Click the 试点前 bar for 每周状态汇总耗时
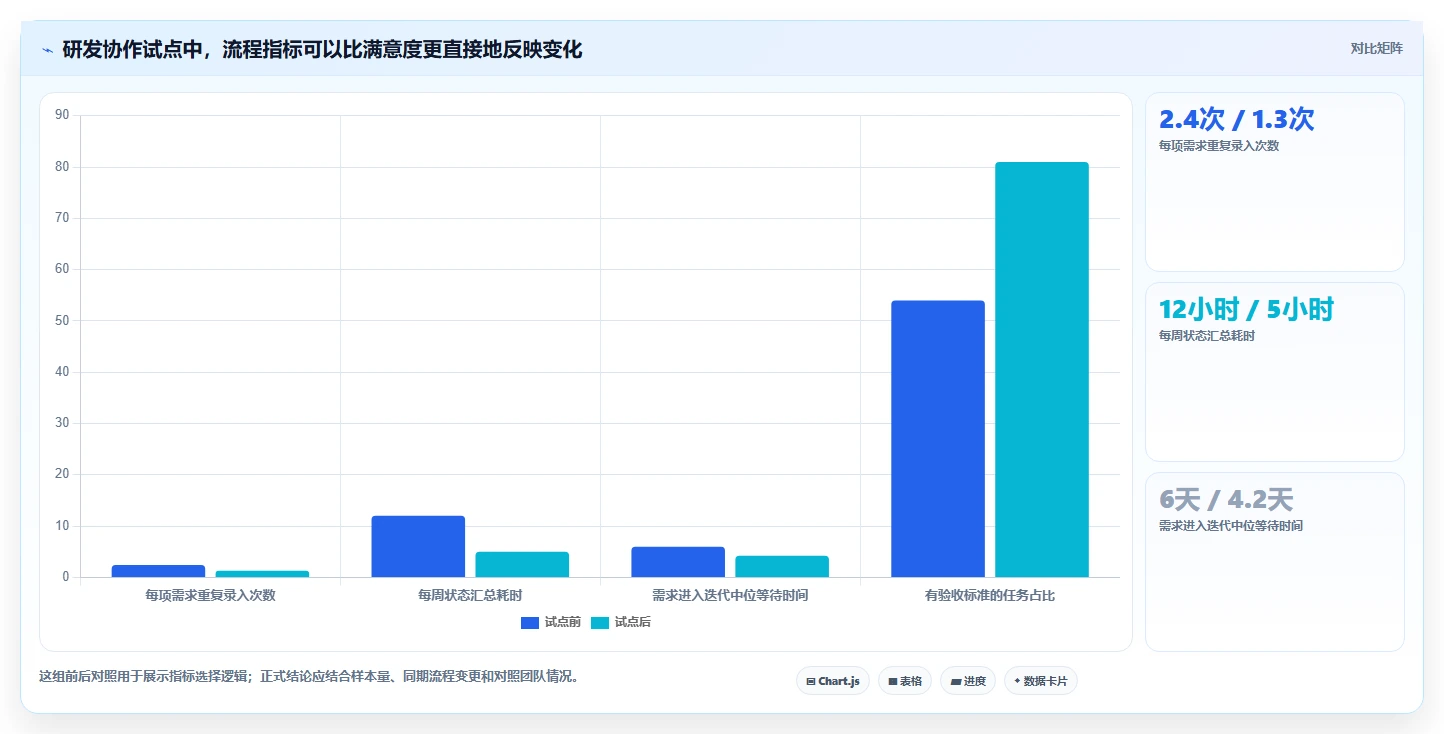This screenshot has height=734, width=1444. coord(418,547)
